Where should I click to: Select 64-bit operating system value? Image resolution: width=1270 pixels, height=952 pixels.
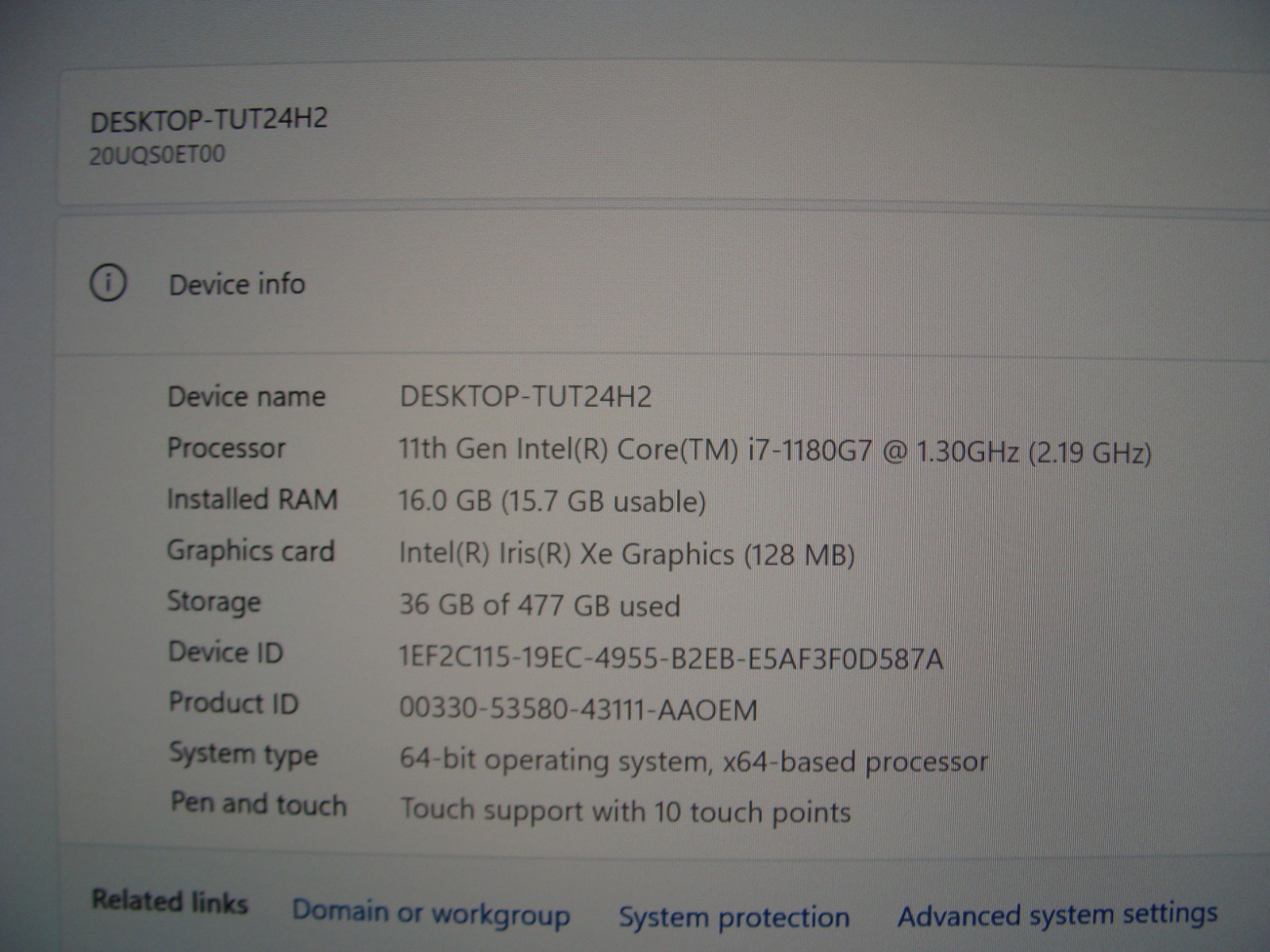pos(694,760)
